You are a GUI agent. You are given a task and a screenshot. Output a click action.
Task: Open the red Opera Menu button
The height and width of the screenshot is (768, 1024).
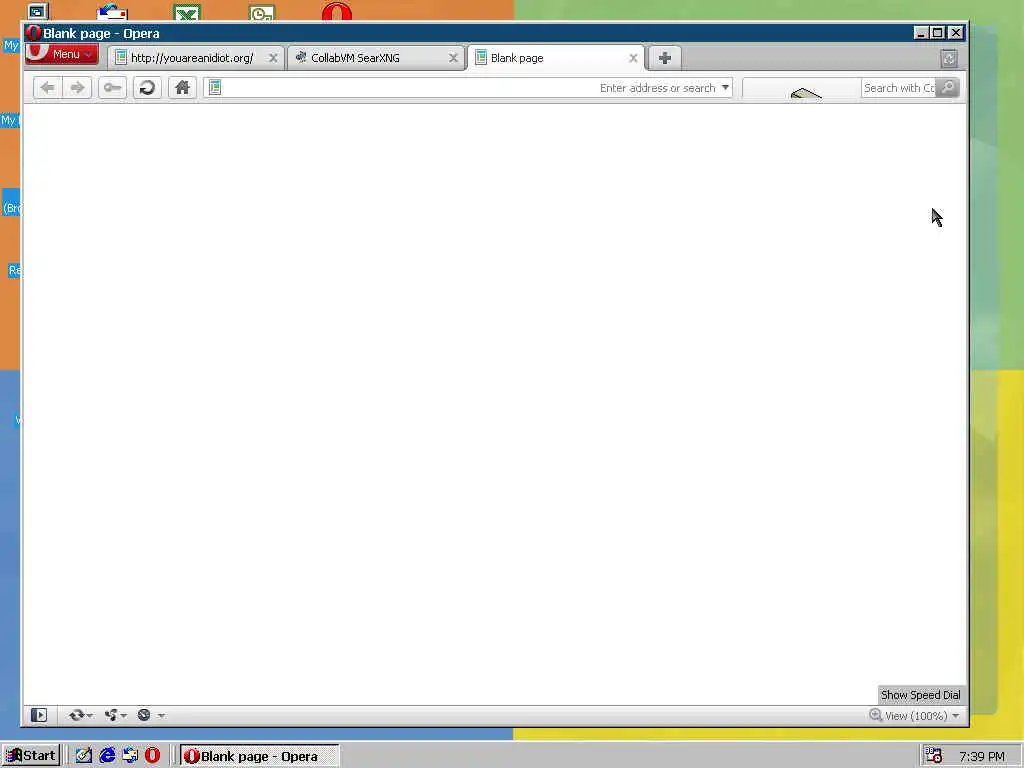tap(62, 54)
